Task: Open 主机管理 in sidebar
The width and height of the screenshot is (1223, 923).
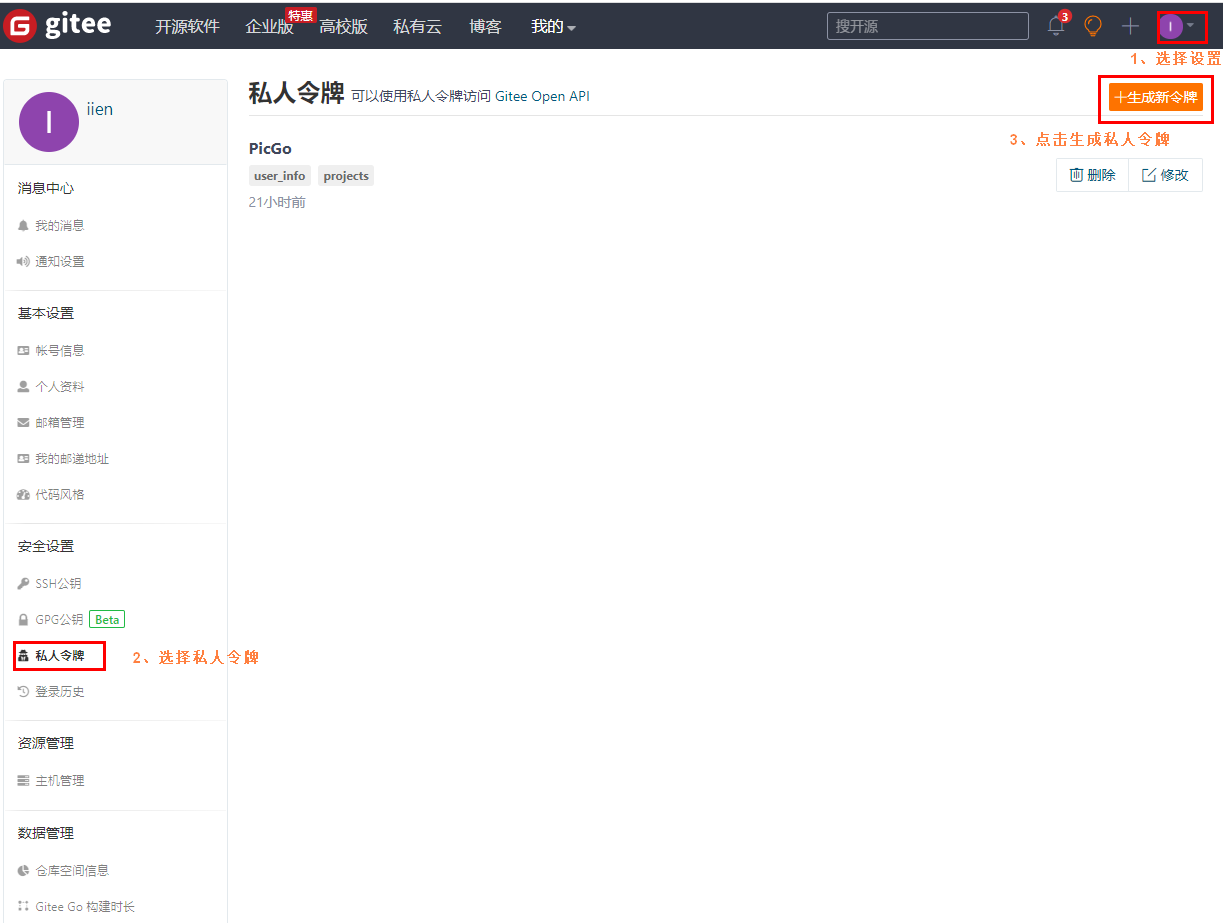Action: click(x=60, y=781)
